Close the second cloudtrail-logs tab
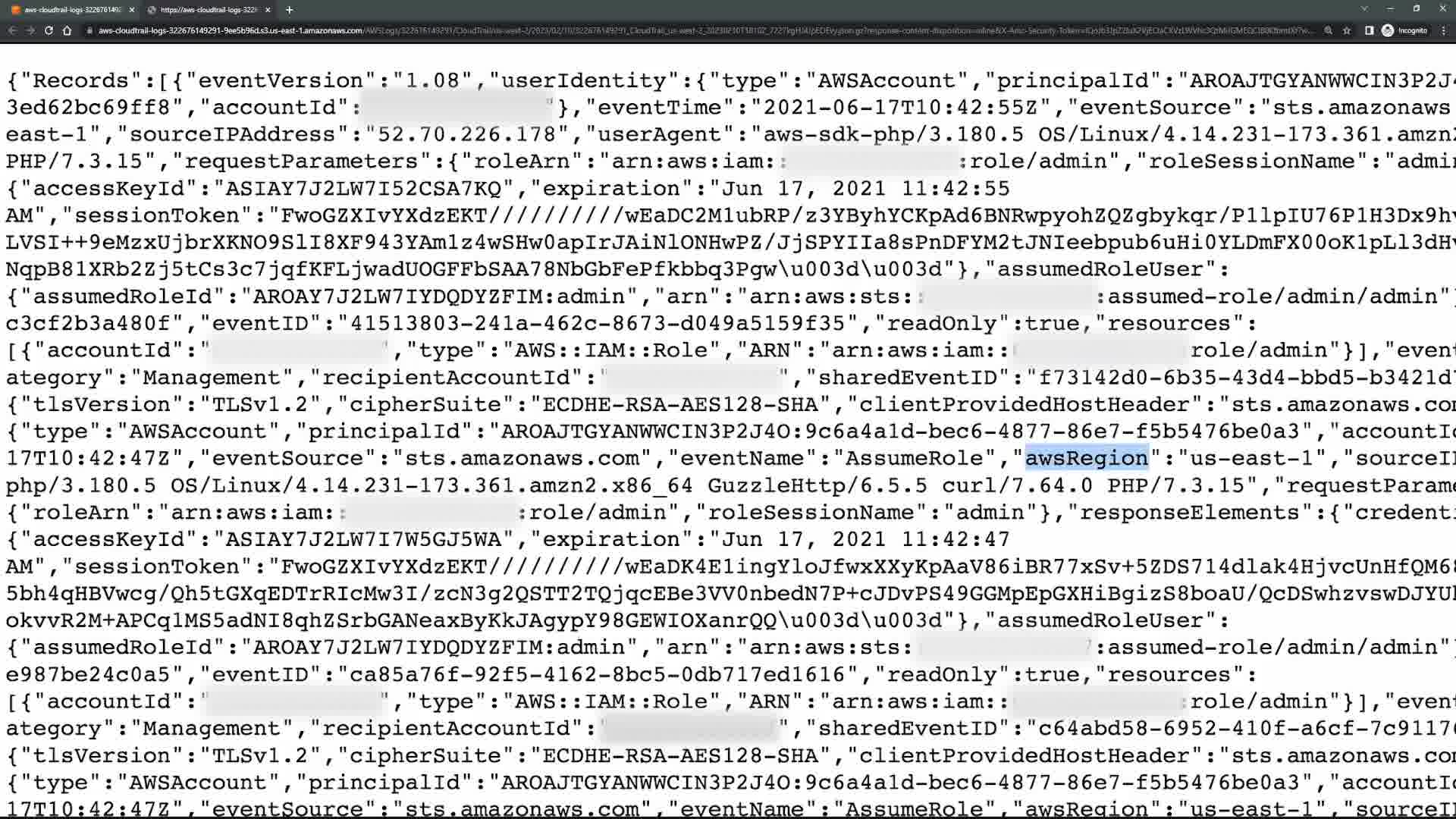 pos(268,10)
